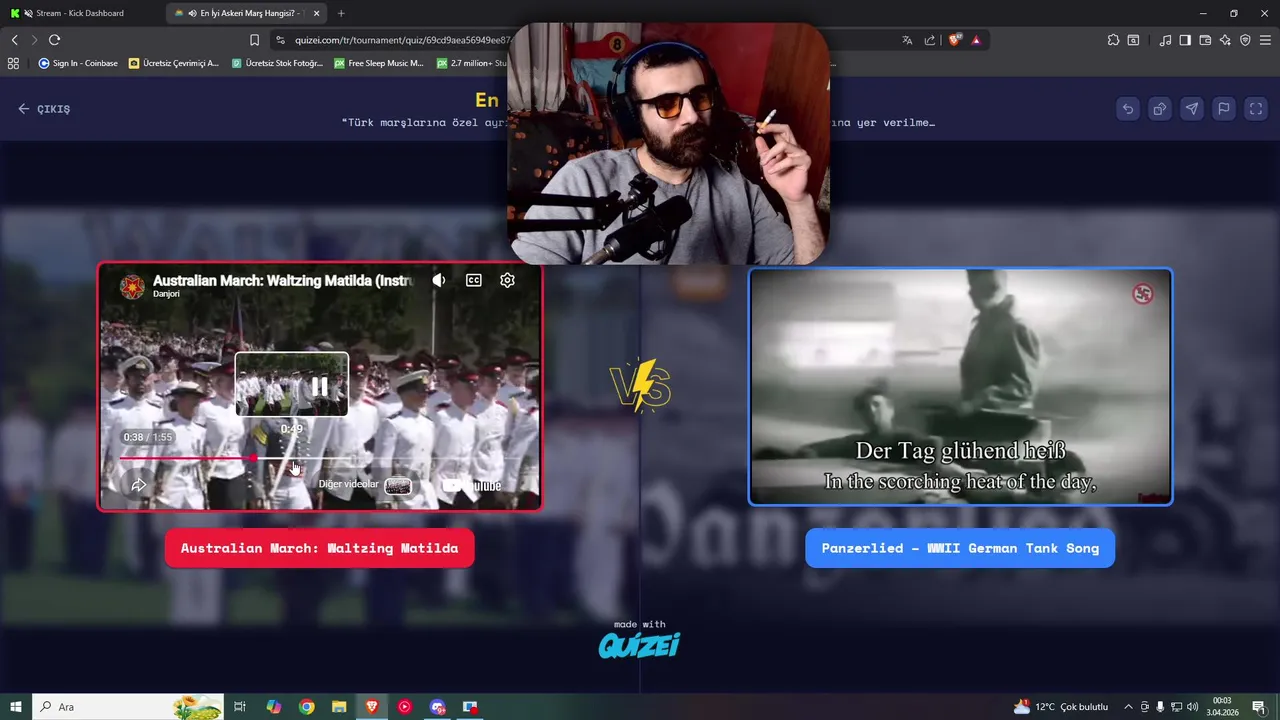
Task: Open the Ücretsiz Stok Fotoğr bookmark
Action: (277, 63)
